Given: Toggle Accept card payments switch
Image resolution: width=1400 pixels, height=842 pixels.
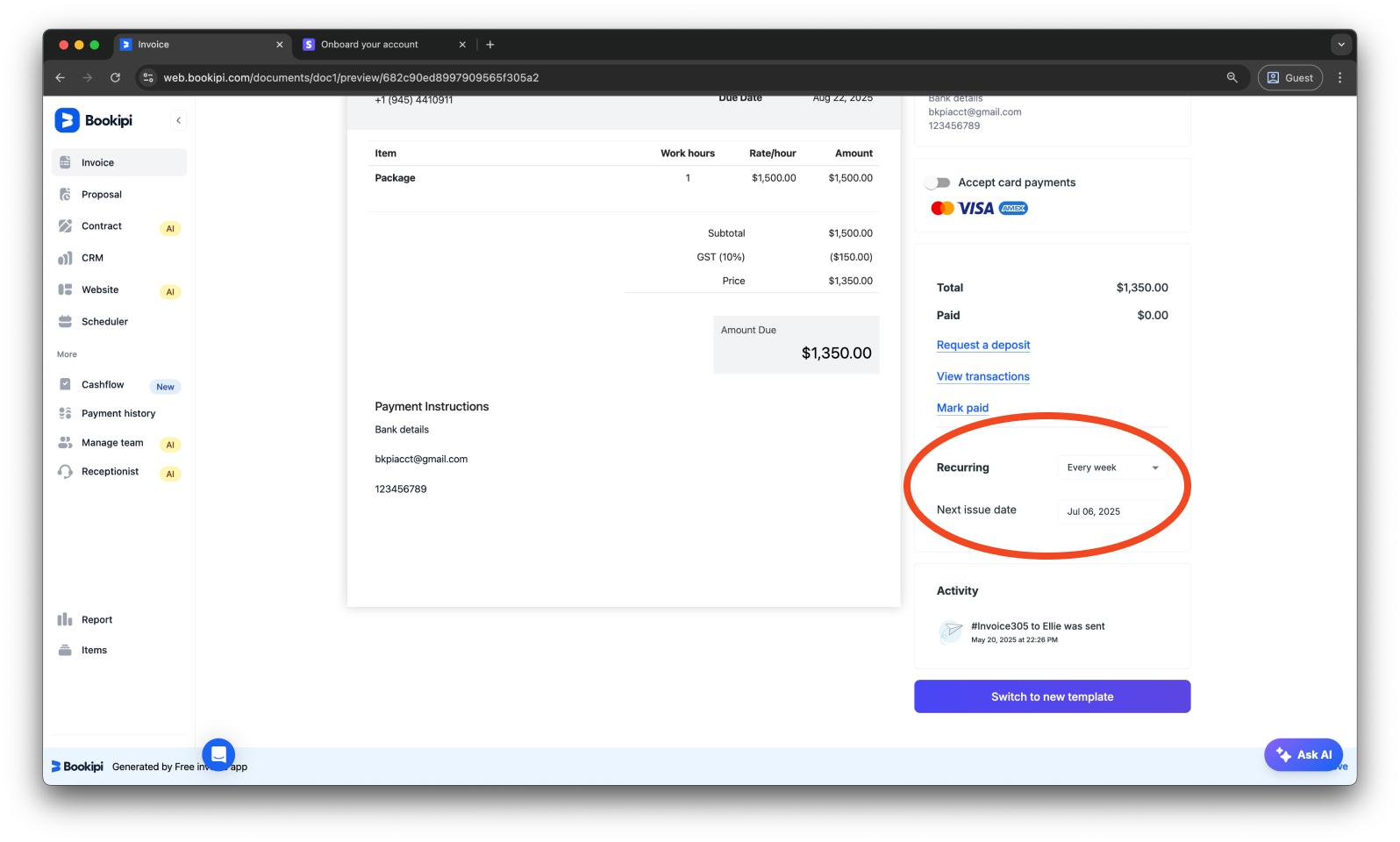Looking at the screenshot, I should click(938, 182).
